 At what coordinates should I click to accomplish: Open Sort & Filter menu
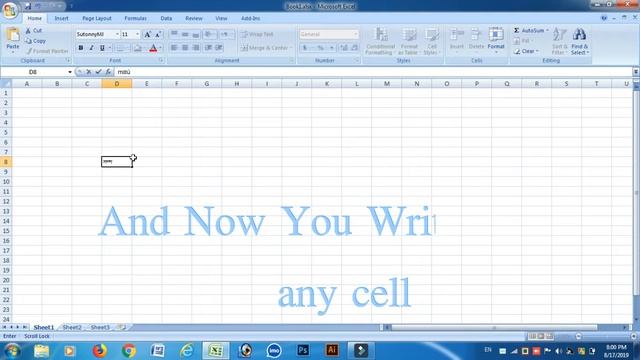(x=560, y=41)
